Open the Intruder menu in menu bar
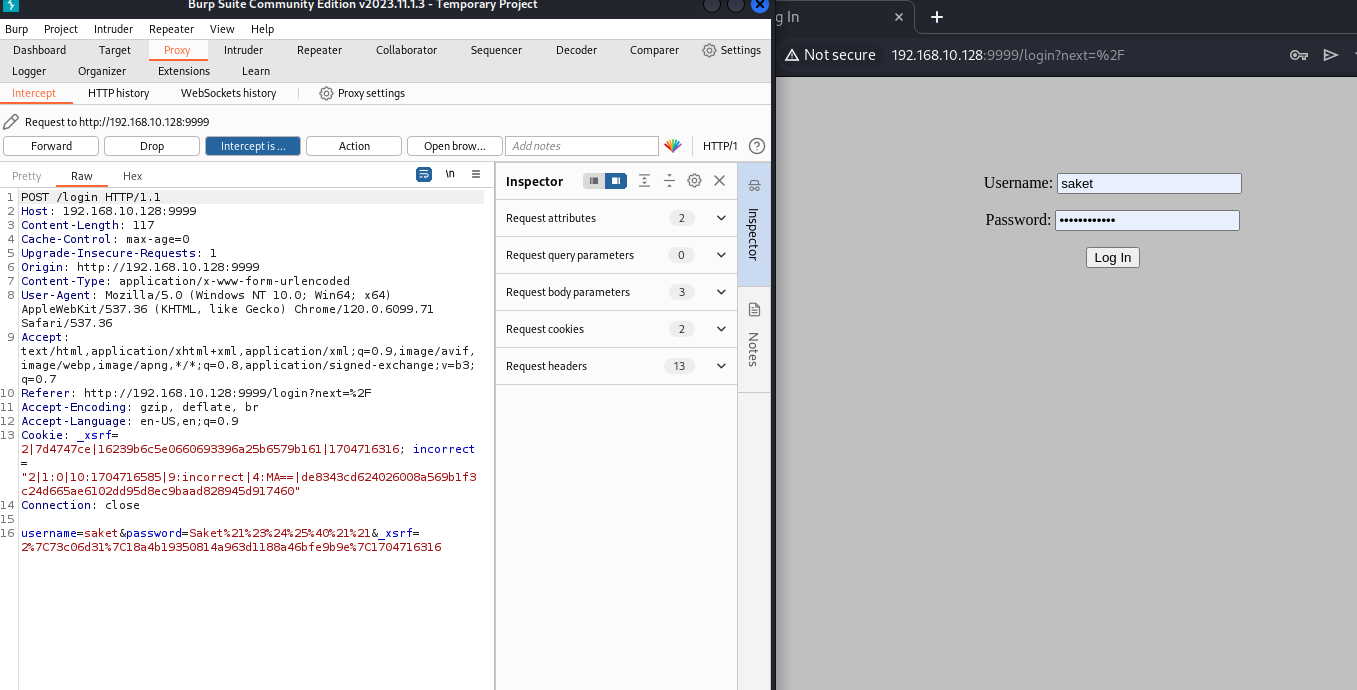 click(x=113, y=29)
